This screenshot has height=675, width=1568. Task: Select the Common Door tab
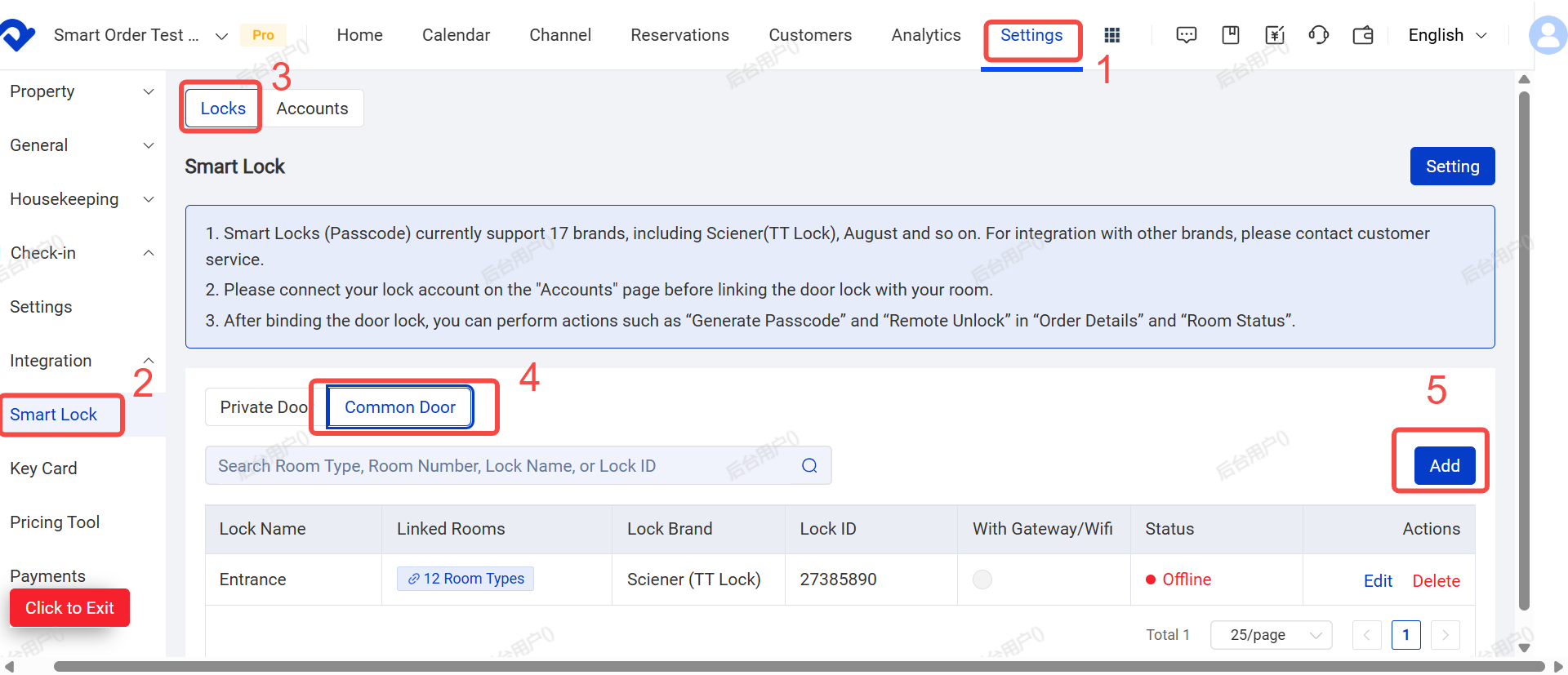click(x=400, y=407)
